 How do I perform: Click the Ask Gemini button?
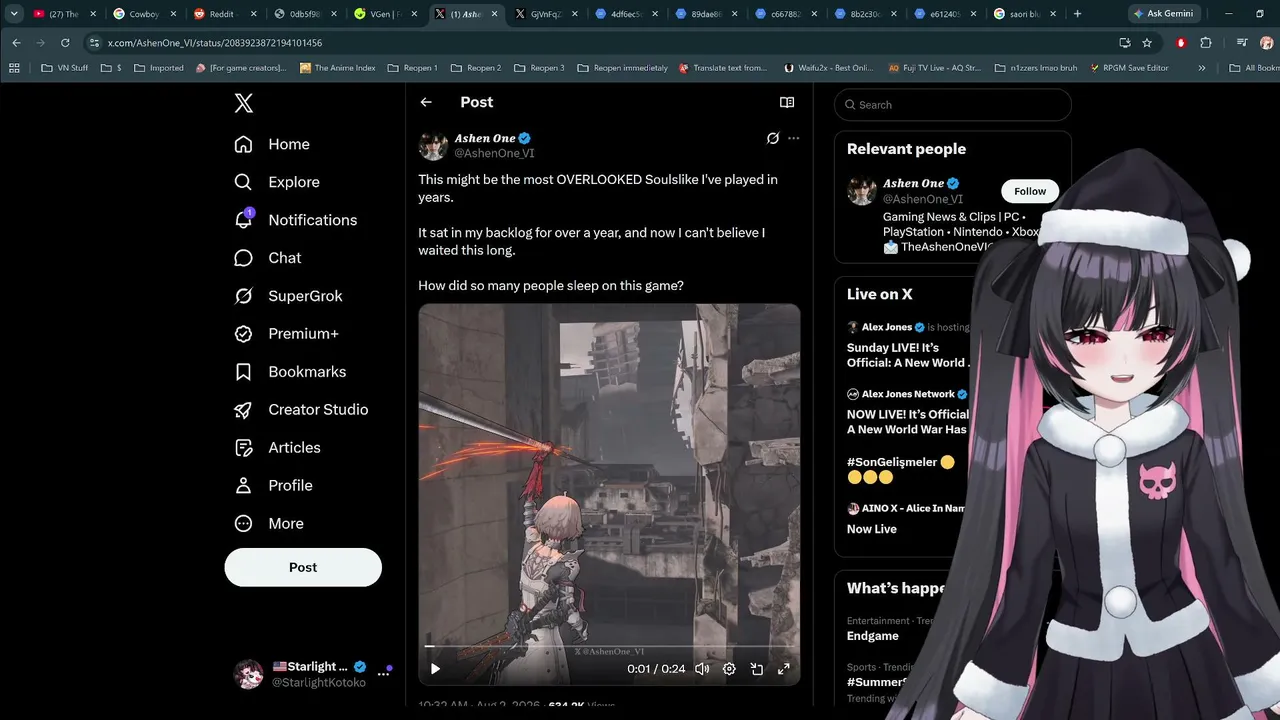coord(1163,14)
